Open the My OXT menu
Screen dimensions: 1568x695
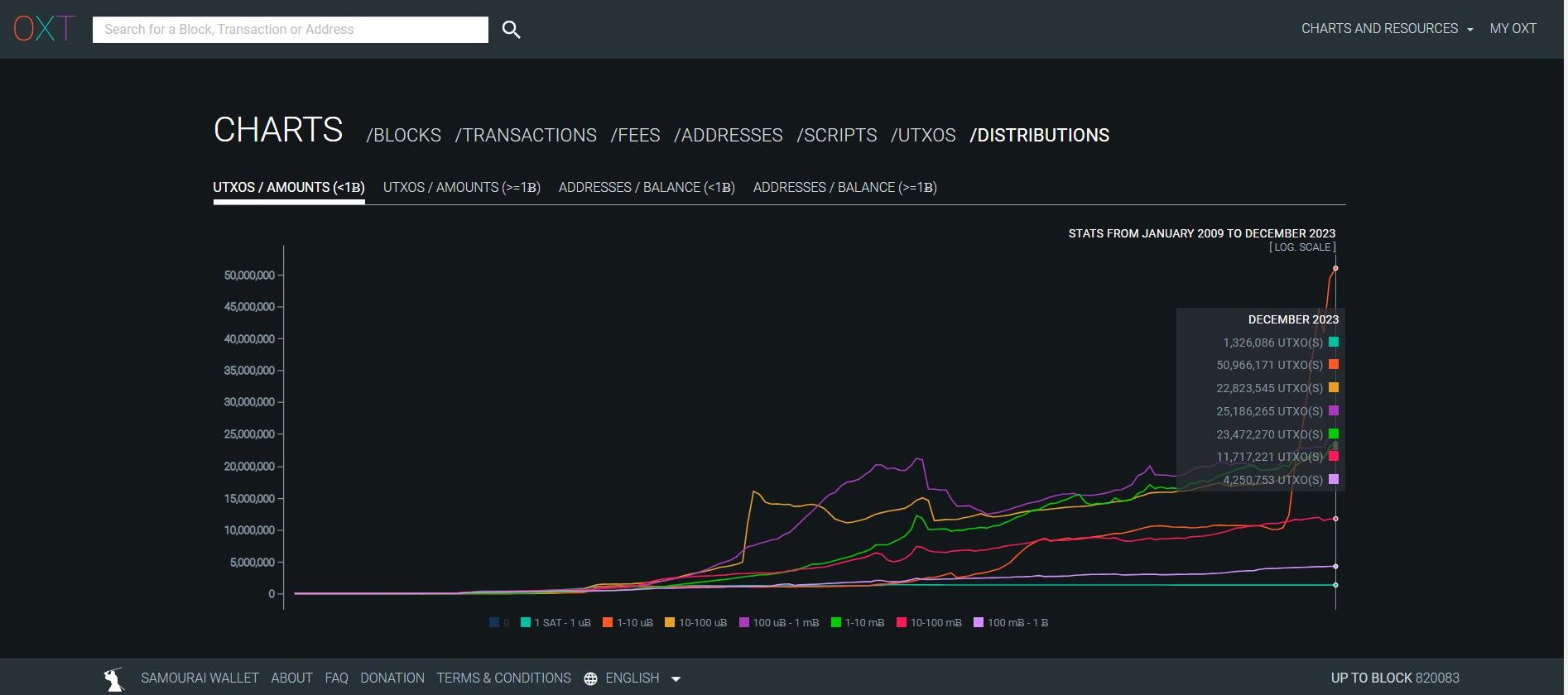click(x=1513, y=29)
